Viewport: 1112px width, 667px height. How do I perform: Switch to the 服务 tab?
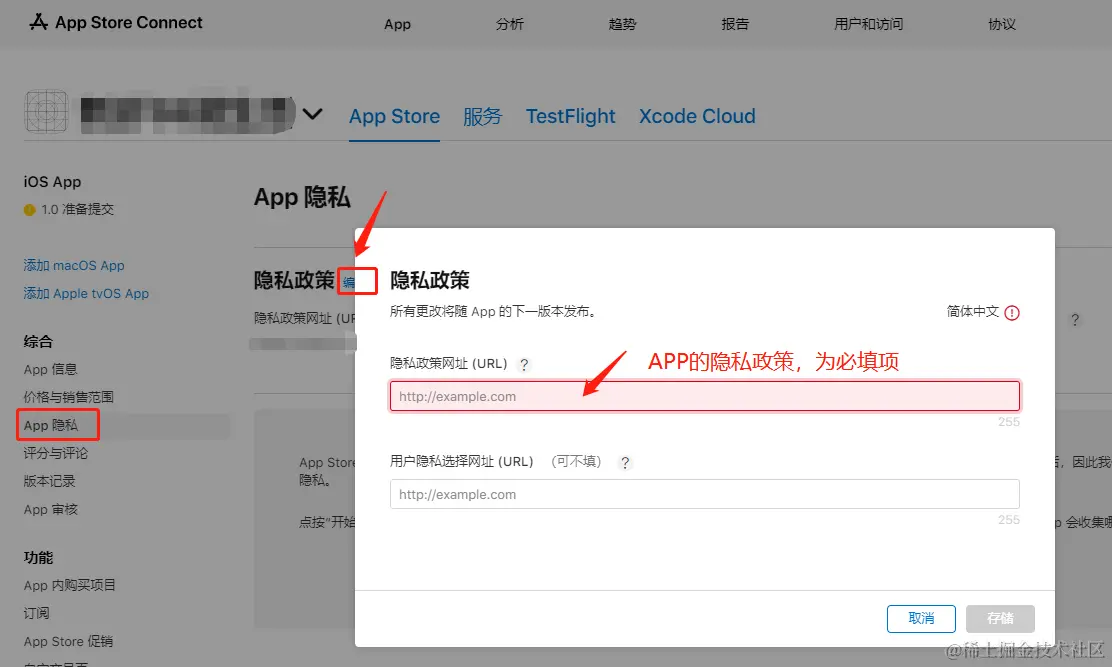(x=482, y=116)
